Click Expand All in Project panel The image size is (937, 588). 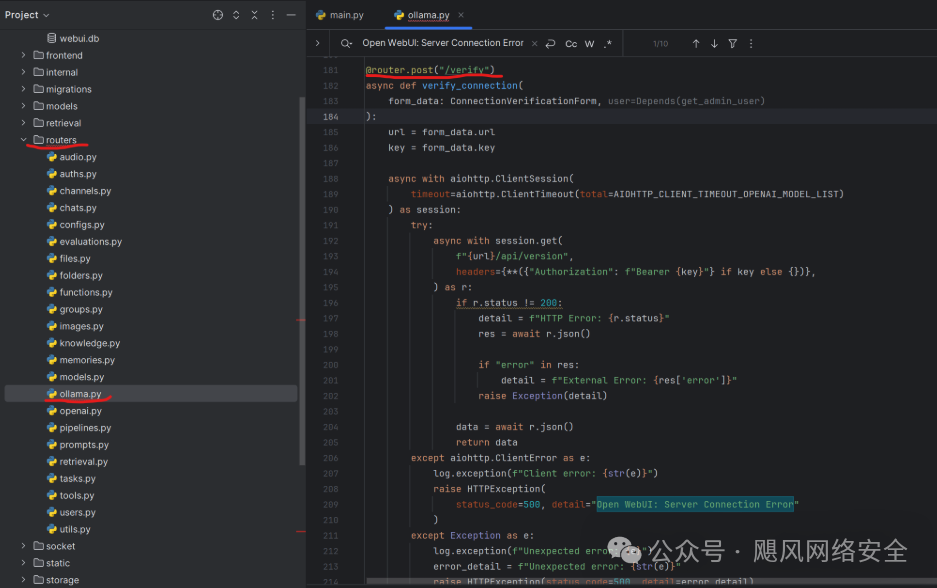point(236,15)
